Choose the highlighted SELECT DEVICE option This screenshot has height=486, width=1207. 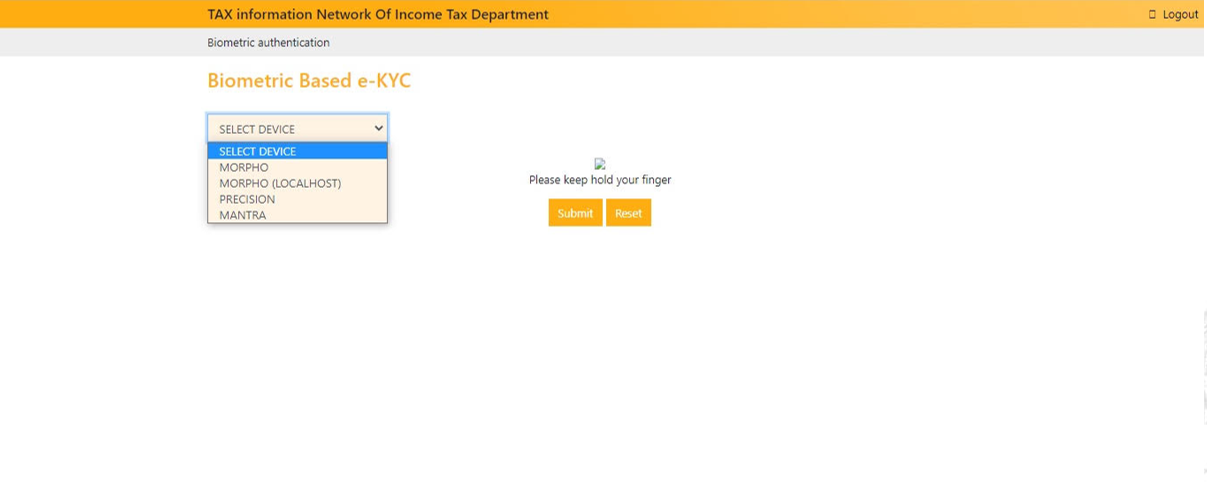click(x=297, y=151)
